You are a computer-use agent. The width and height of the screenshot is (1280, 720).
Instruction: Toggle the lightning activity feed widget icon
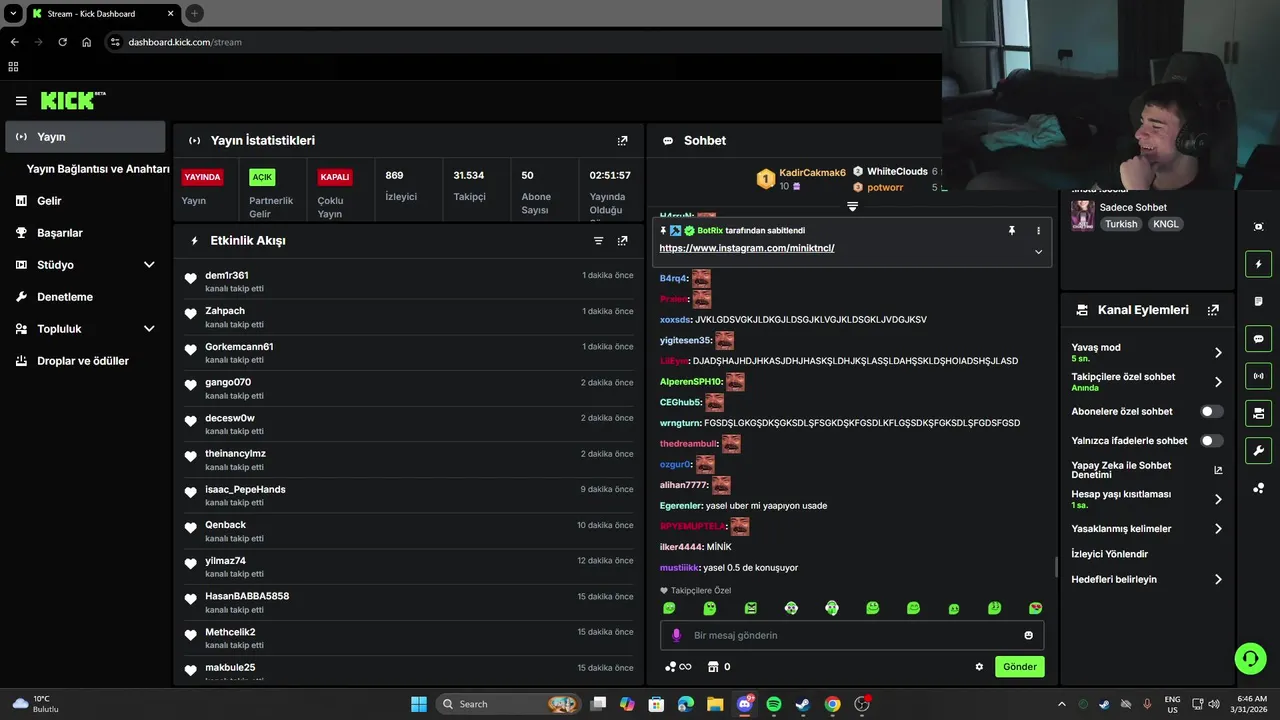pos(1258,264)
